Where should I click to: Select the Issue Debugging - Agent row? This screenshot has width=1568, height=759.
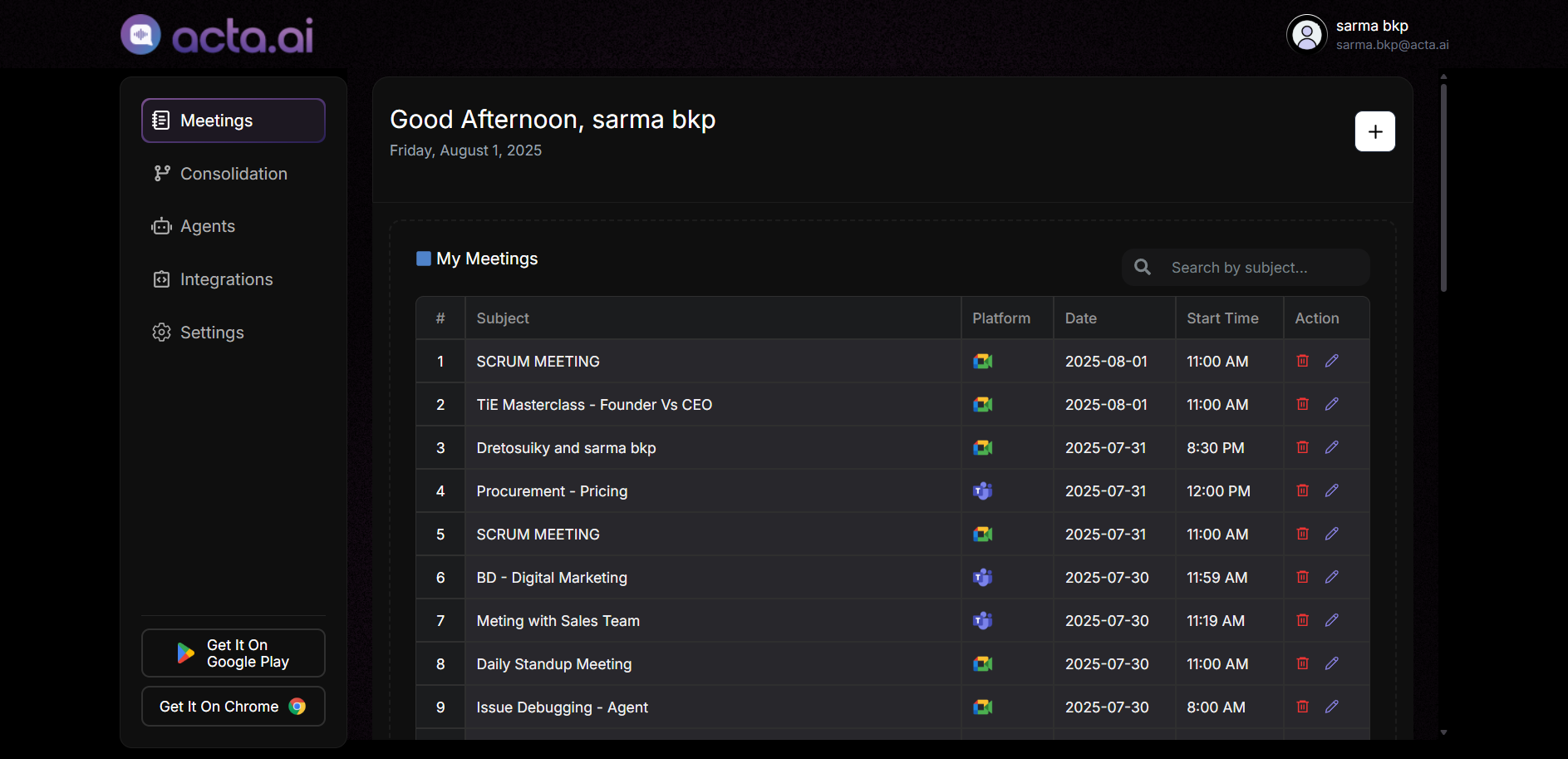563,707
